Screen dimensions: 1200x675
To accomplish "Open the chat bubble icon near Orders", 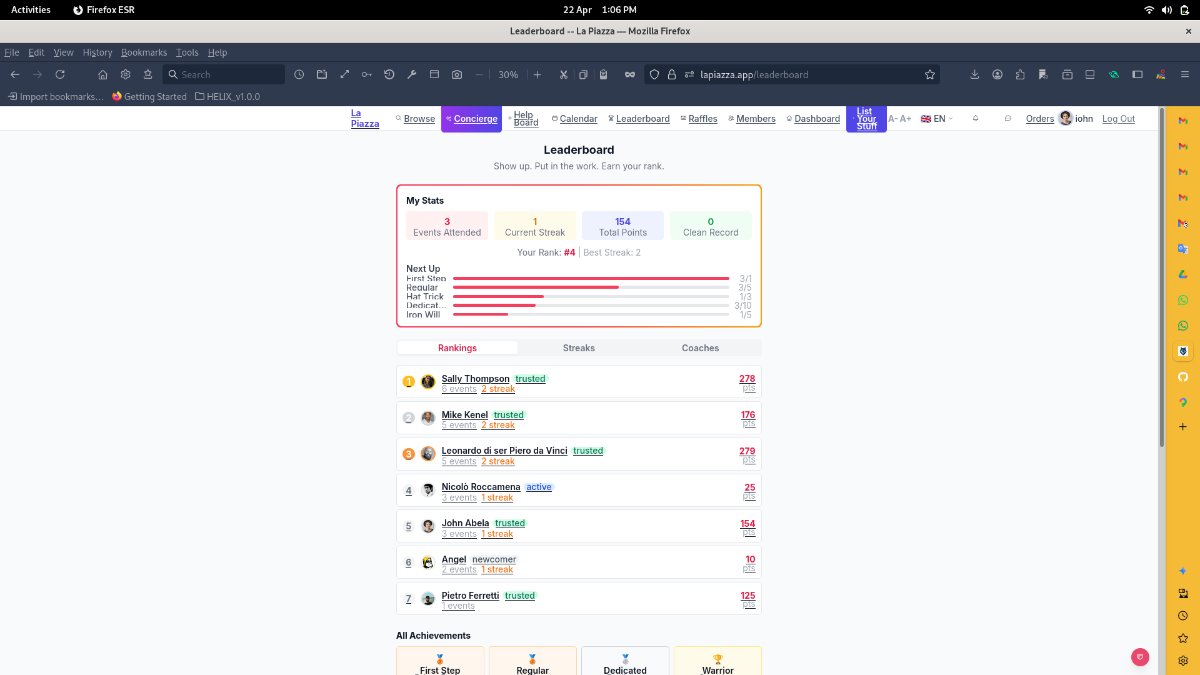I will coord(1008,118).
